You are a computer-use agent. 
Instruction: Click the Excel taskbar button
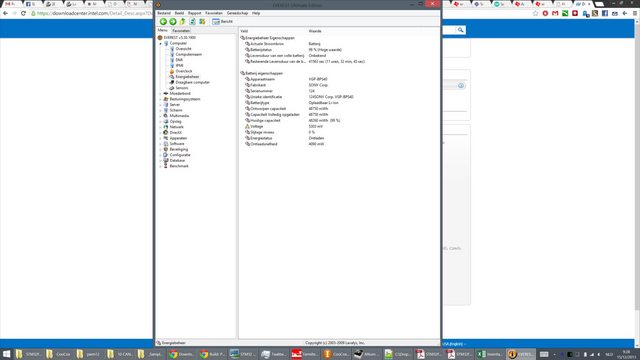[491, 354]
